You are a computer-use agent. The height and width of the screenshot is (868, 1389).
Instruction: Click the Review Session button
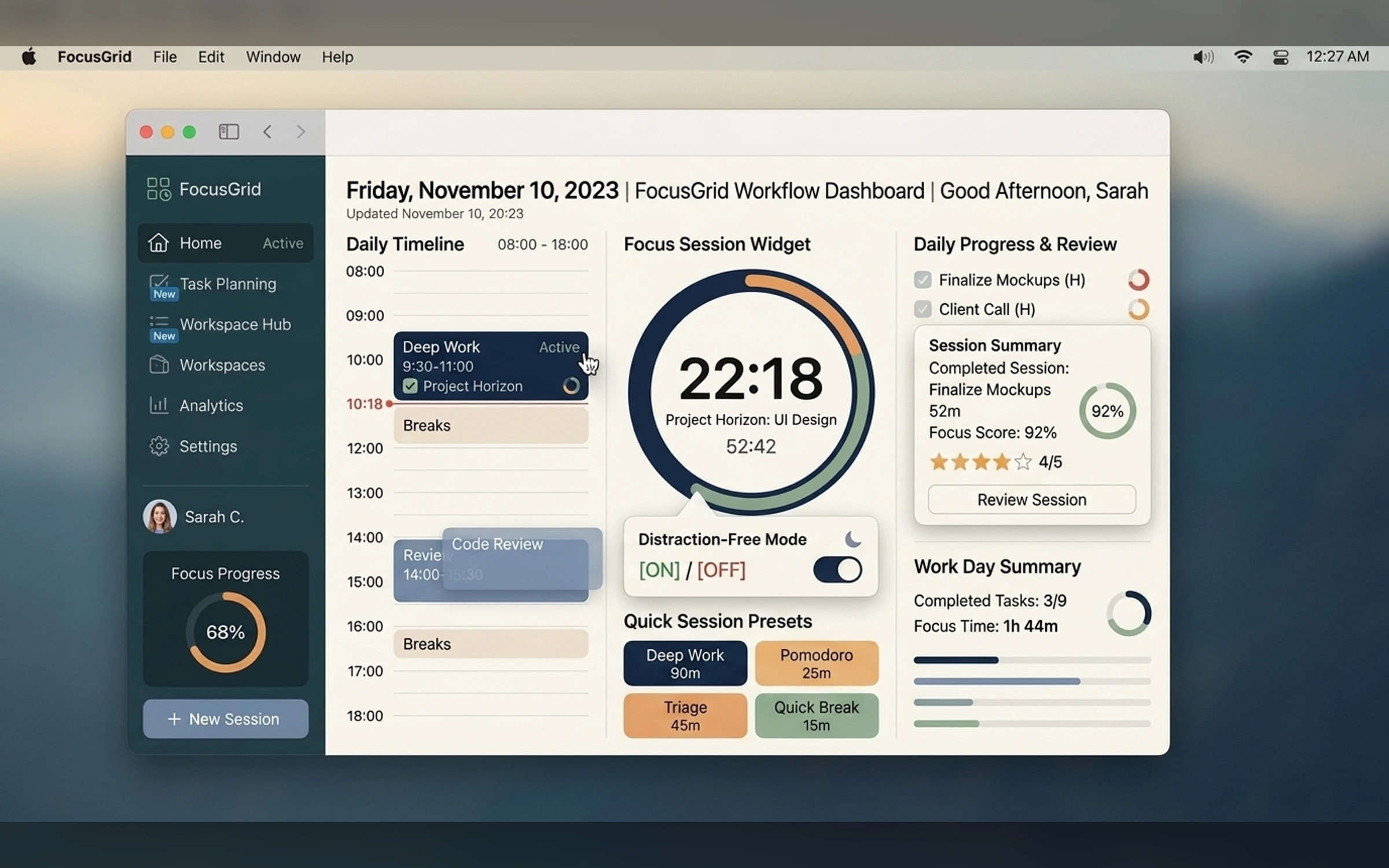point(1032,499)
